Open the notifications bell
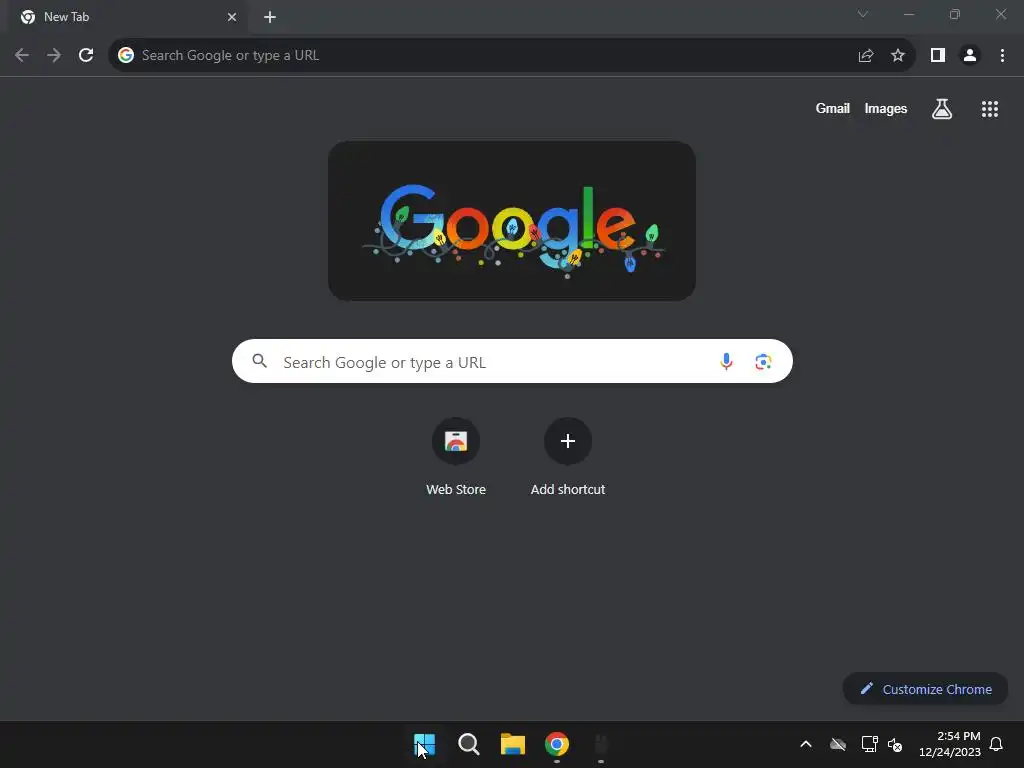The height and width of the screenshot is (768, 1024). click(x=996, y=744)
